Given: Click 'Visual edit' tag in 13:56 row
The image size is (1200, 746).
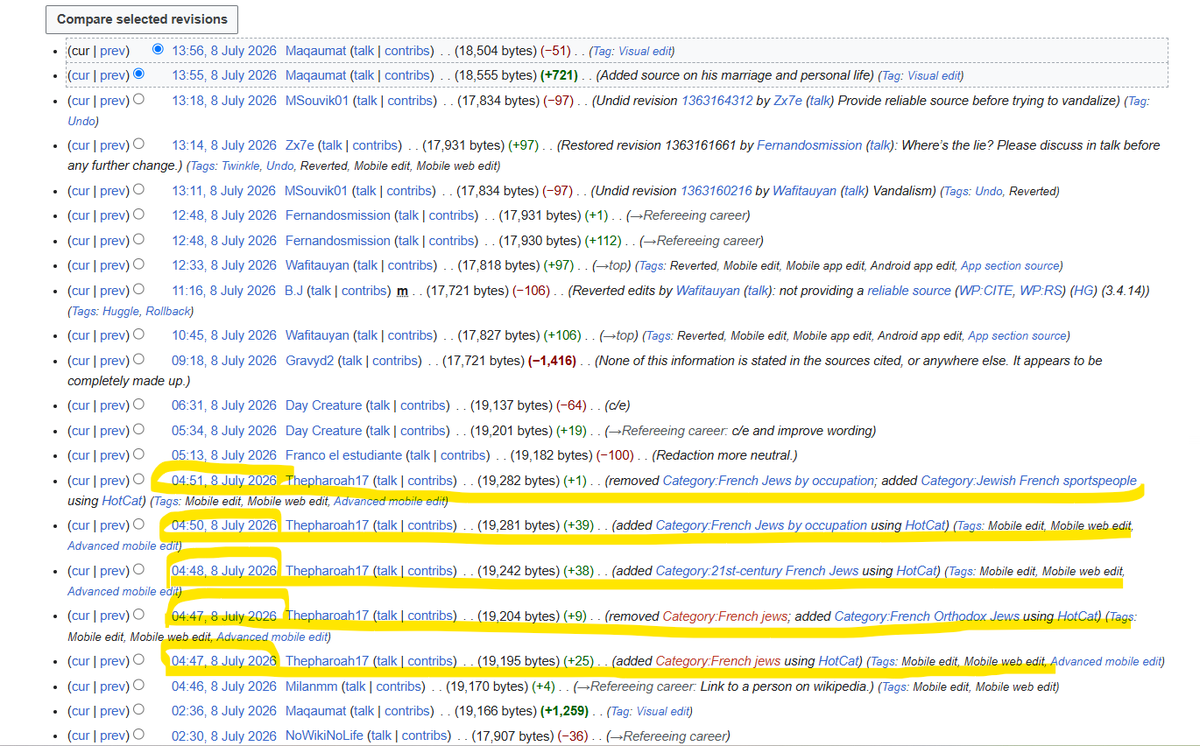Looking at the screenshot, I should coord(647,50).
